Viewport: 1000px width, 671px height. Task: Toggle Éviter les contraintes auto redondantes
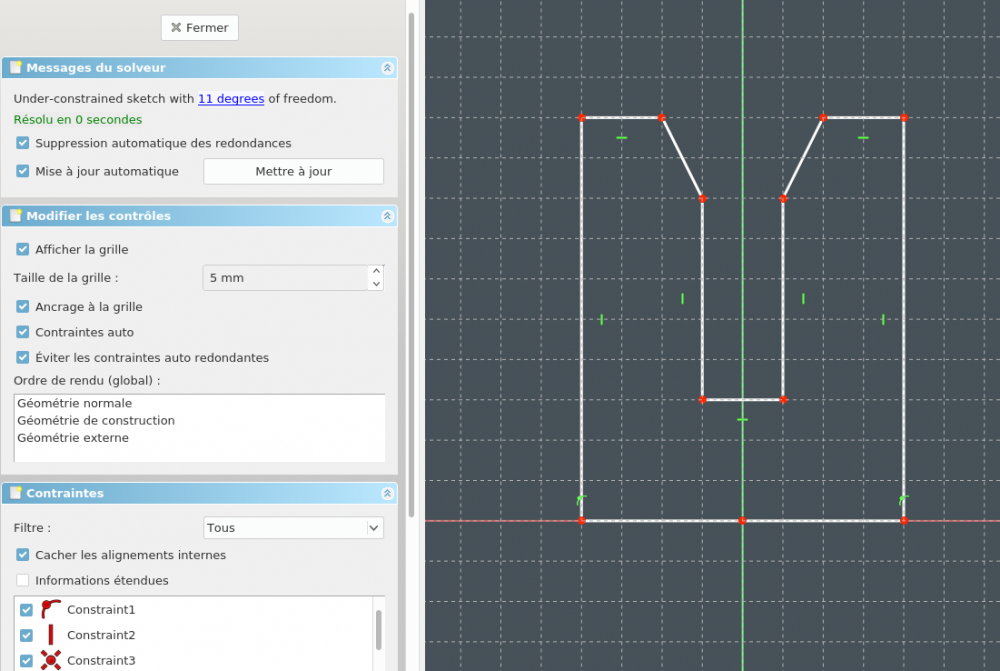[x=23, y=358]
